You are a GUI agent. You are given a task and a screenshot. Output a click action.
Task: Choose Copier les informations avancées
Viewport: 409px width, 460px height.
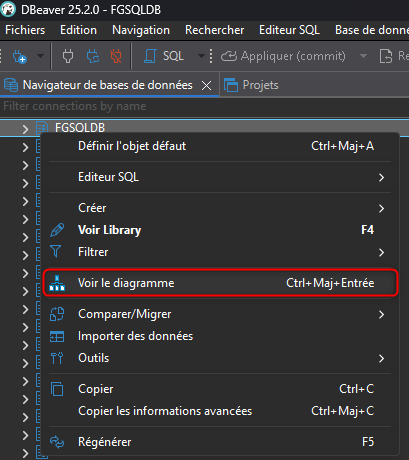coord(220,411)
